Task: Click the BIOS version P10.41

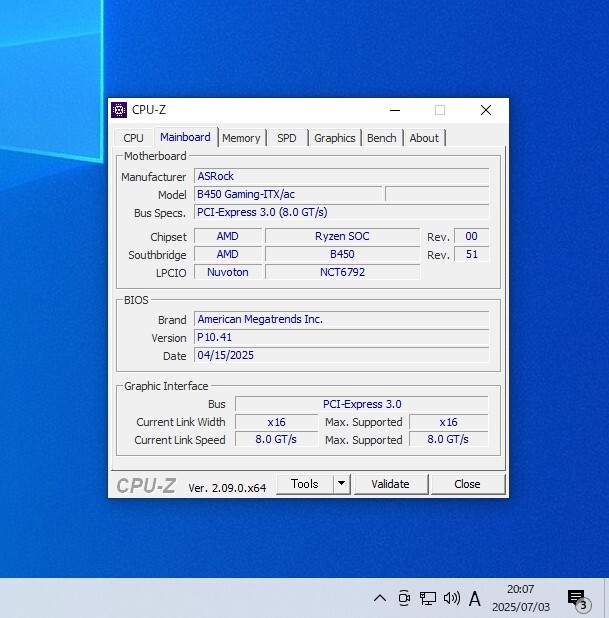Action: 341,337
